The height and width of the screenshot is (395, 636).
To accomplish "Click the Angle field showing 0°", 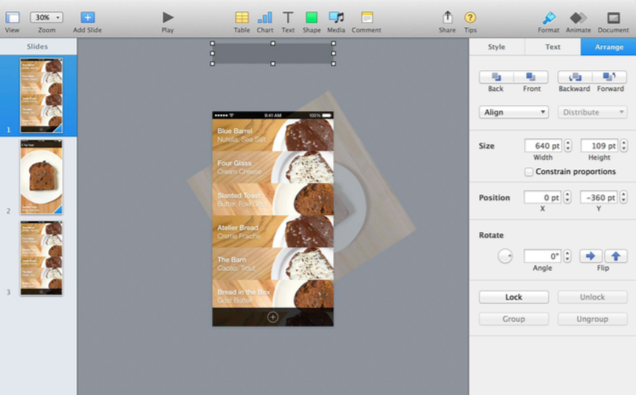I will 543,256.
